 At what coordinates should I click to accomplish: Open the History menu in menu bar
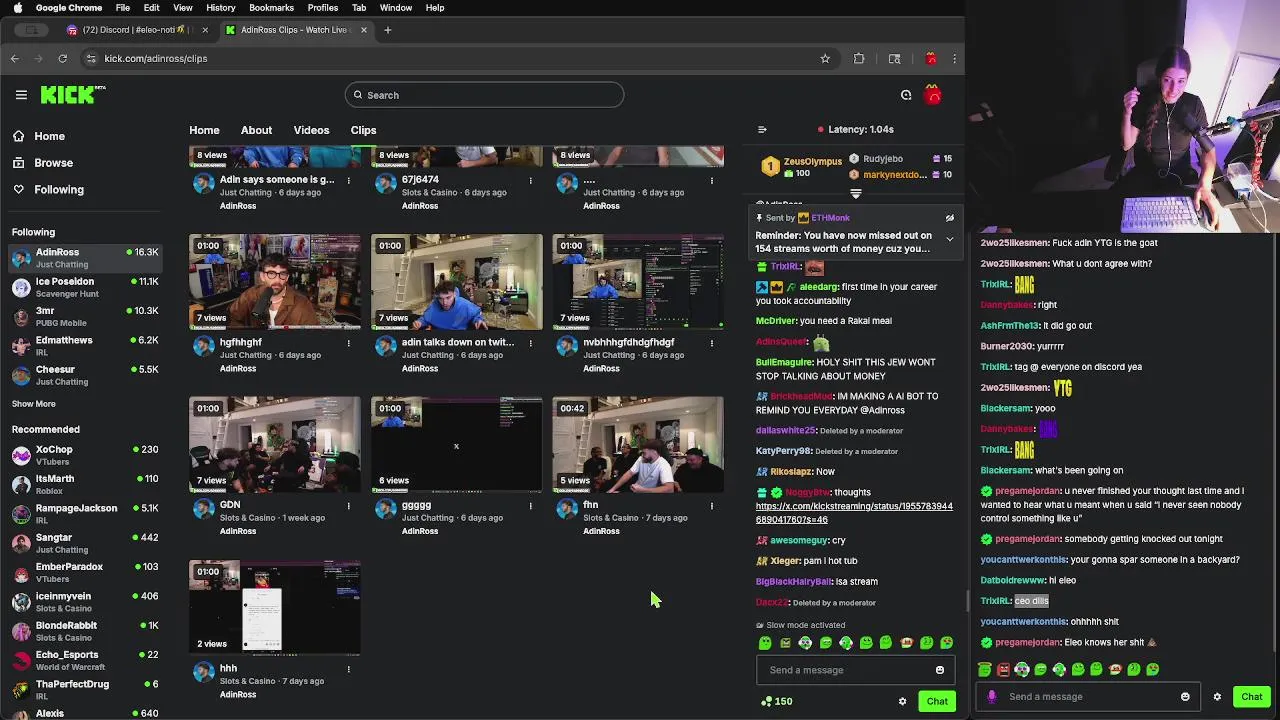(x=221, y=8)
